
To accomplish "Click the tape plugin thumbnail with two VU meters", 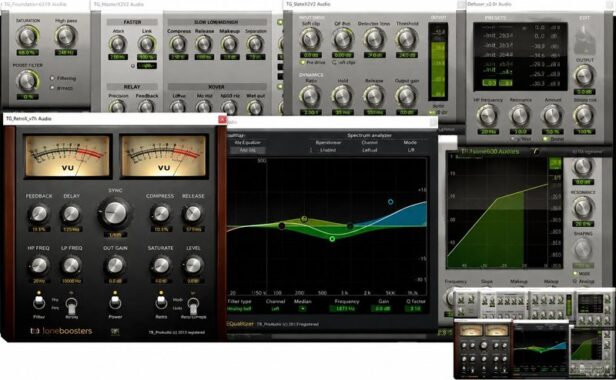I will pos(483,348).
